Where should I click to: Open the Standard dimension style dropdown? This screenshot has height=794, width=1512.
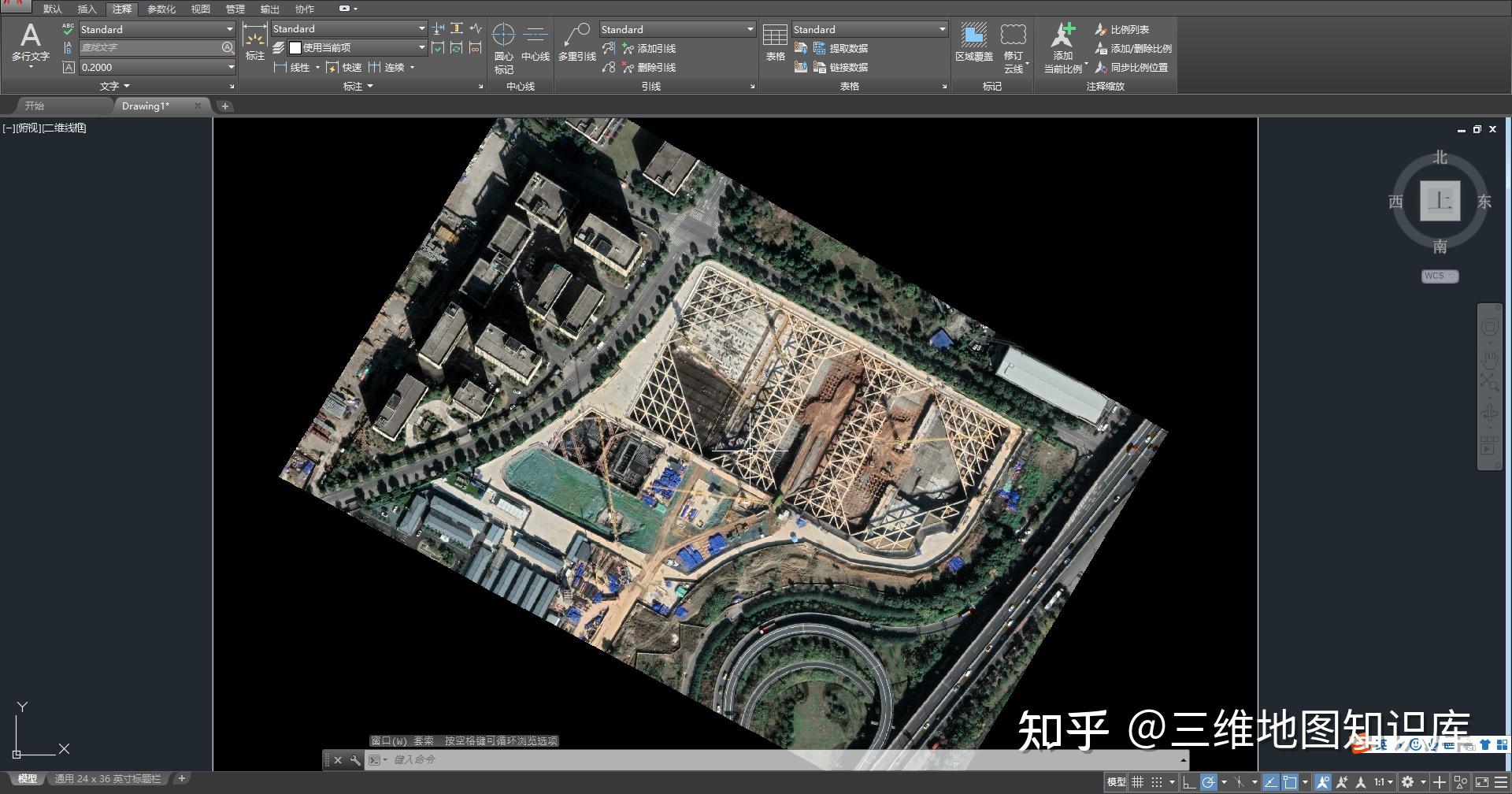349,28
